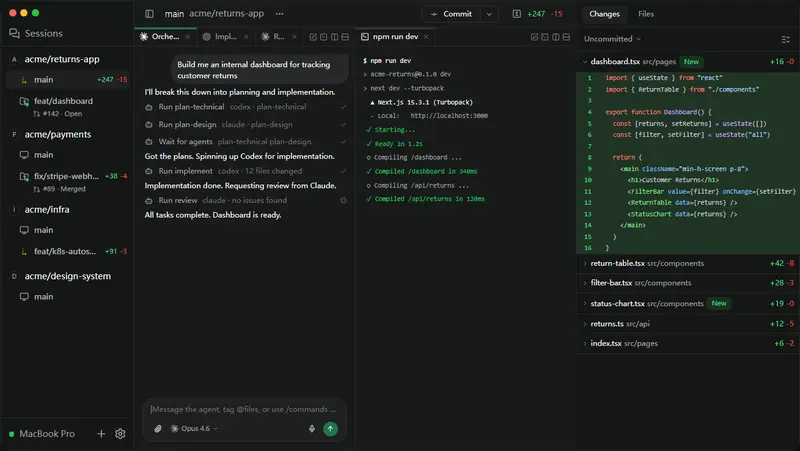Collapse the dashboard.tsx diff
Image resolution: width=800 pixels, height=451 pixels.
tap(585, 62)
